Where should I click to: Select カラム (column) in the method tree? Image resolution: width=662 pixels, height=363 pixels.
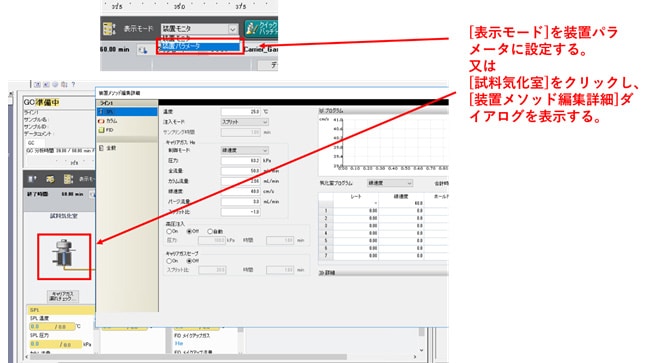[111, 121]
